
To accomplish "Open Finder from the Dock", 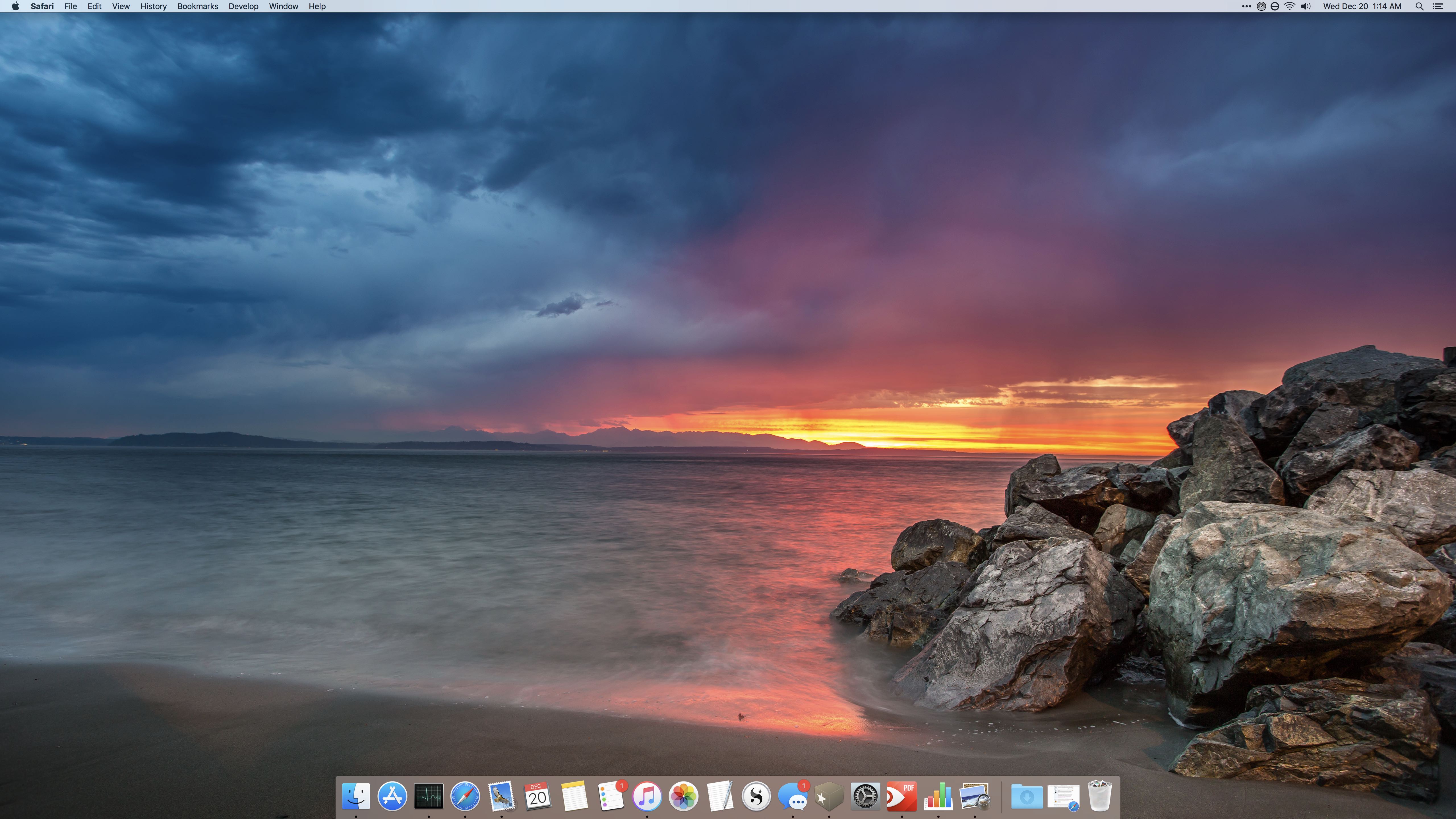I will 355,796.
